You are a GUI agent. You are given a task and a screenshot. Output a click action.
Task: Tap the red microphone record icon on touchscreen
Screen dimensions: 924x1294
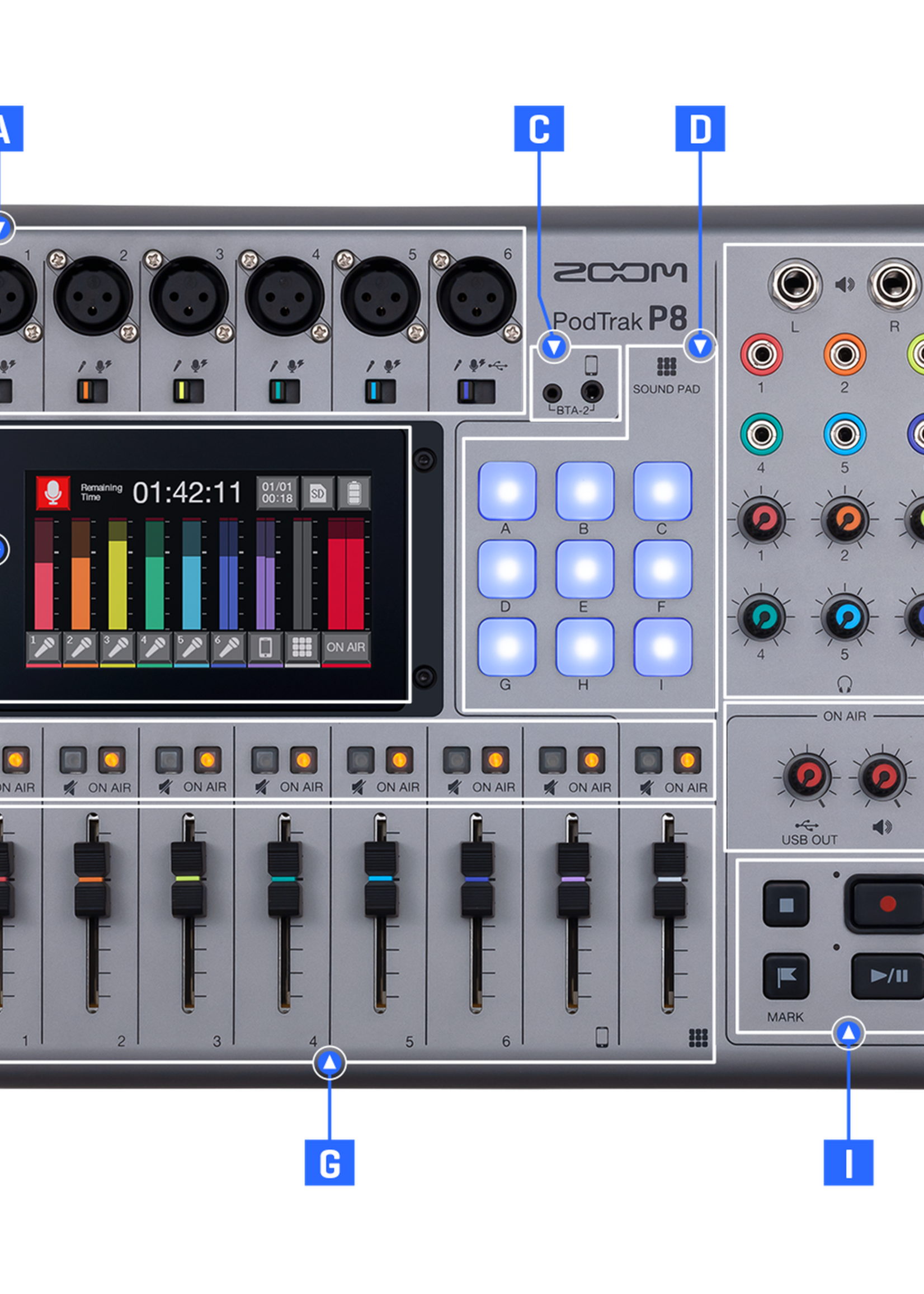click(53, 492)
